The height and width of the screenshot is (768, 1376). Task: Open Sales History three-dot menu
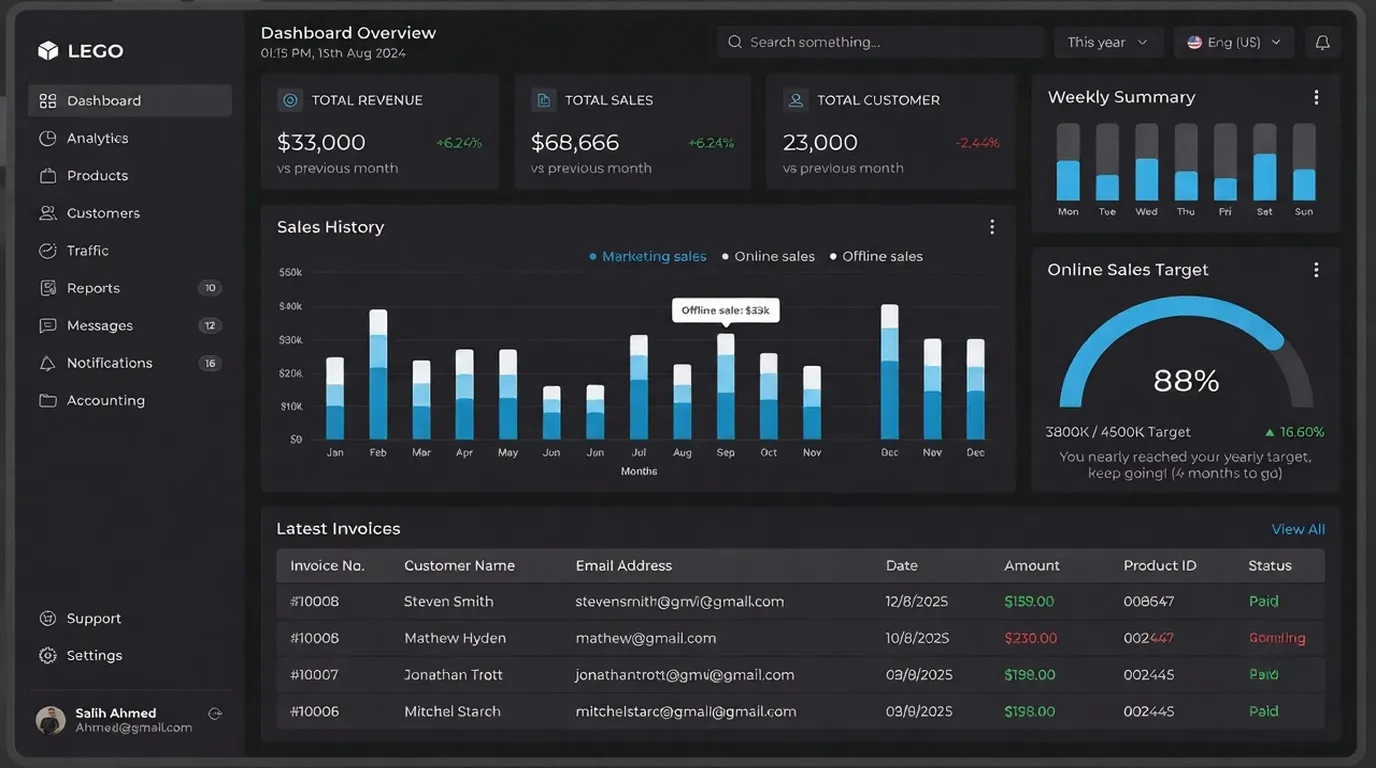(992, 227)
